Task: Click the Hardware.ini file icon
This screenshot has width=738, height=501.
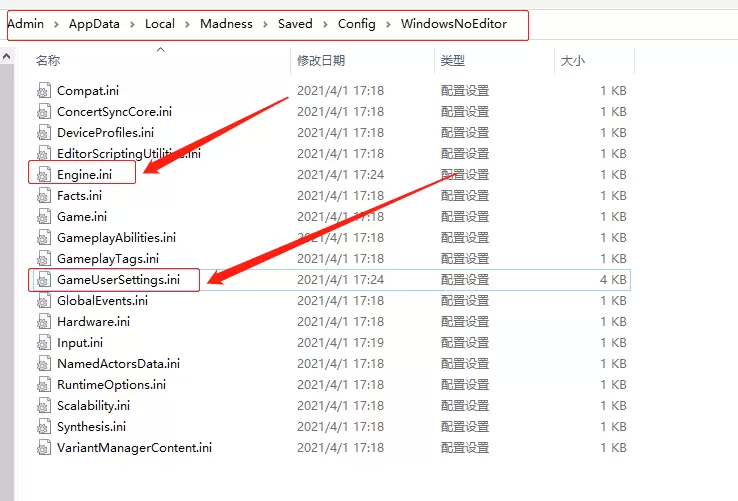Action: 43,321
